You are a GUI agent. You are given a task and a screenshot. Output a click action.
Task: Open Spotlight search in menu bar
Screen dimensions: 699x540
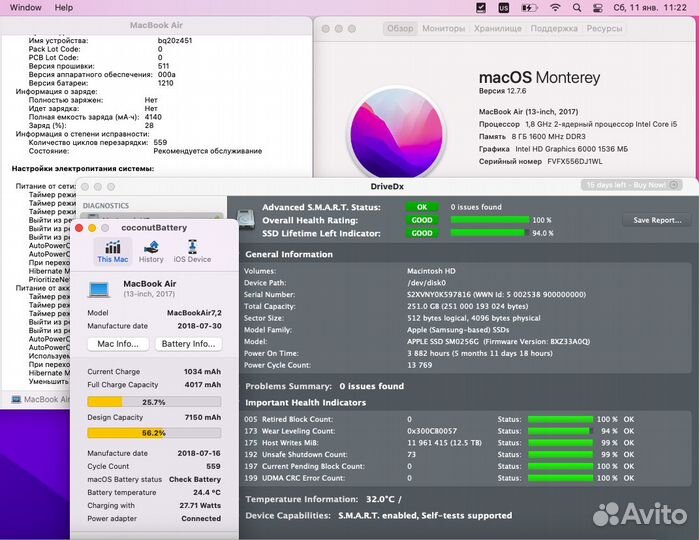(577, 8)
